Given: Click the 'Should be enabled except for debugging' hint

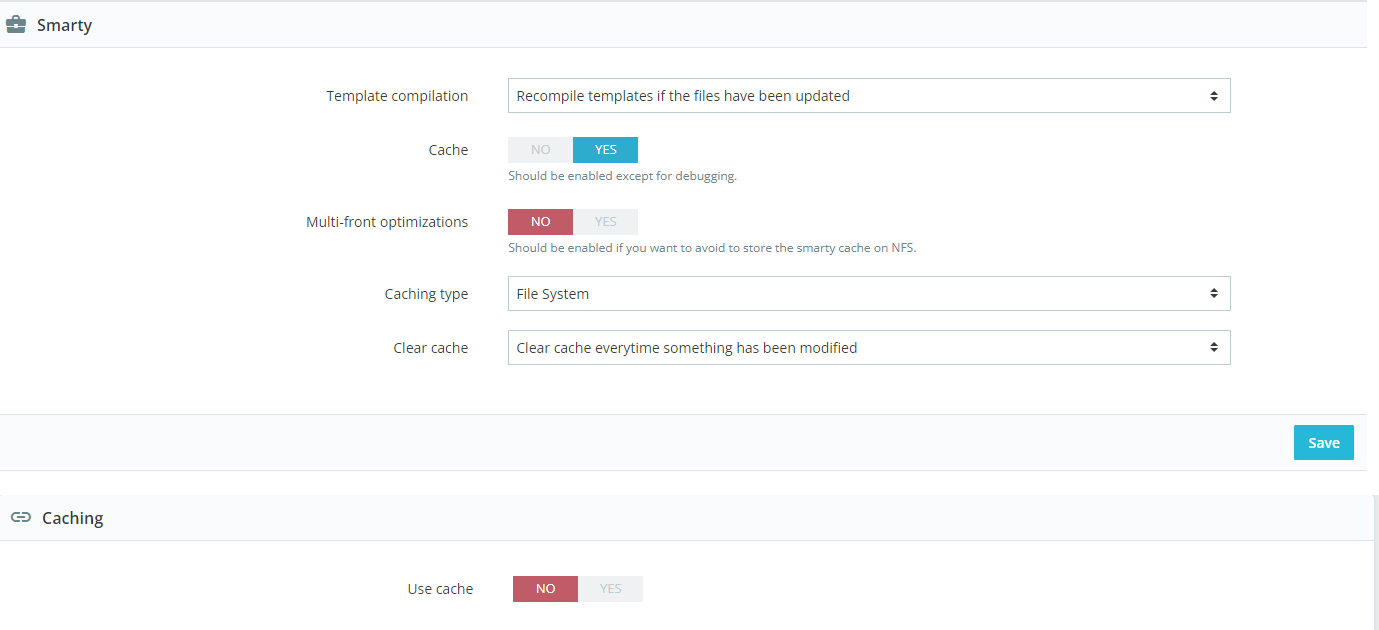Looking at the screenshot, I should [x=622, y=176].
